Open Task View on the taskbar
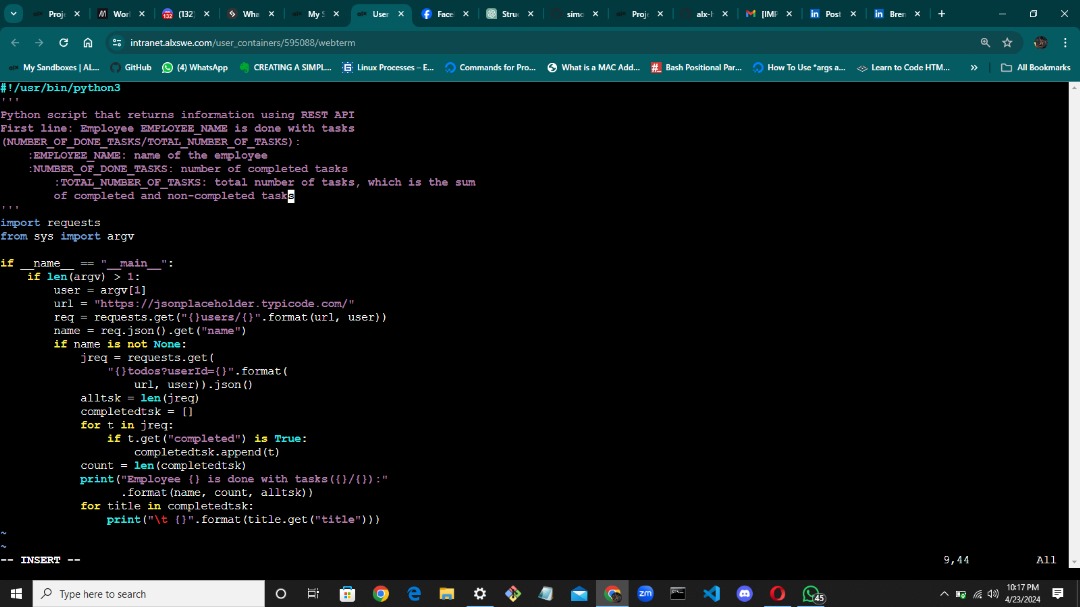 (x=313, y=593)
